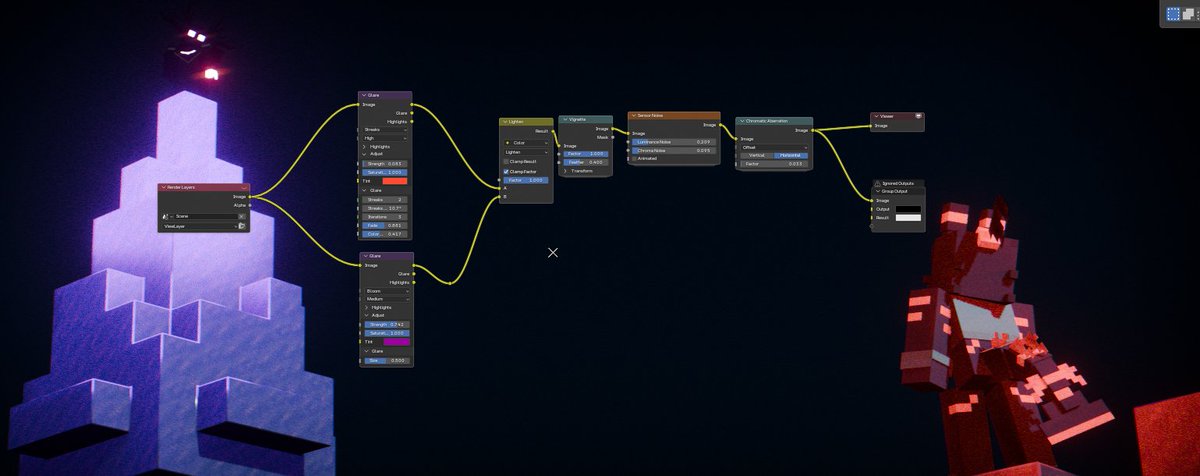This screenshot has height=476, width=1200.
Task: Click Strength 0.083 slider in upper Glare
Action: [384, 164]
